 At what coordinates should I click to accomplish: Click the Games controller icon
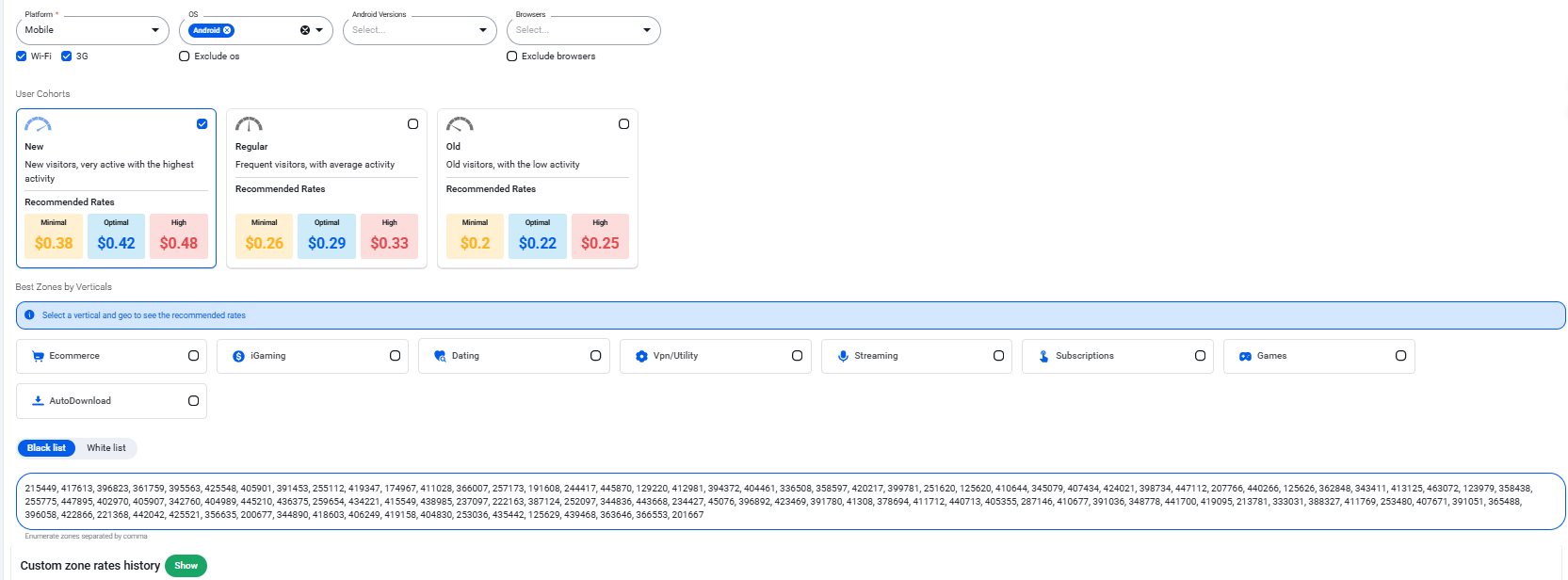(x=1245, y=356)
